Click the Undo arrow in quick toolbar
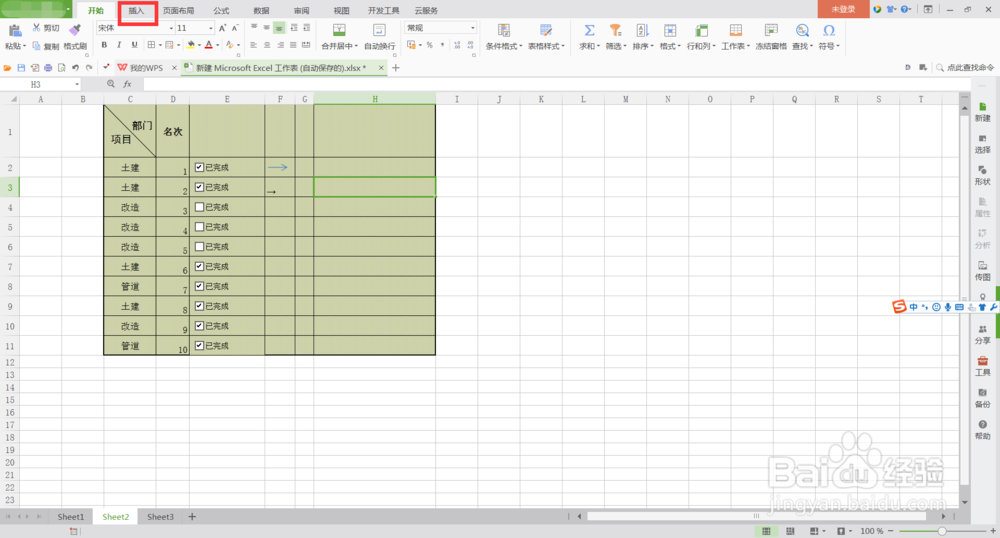This screenshot has height=538, width=1000. tap(75, 68)
